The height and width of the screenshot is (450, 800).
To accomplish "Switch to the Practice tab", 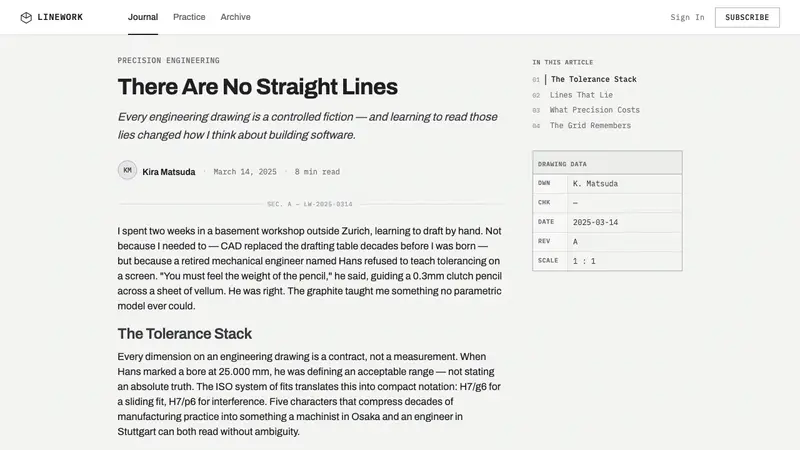I will point(189,17).
